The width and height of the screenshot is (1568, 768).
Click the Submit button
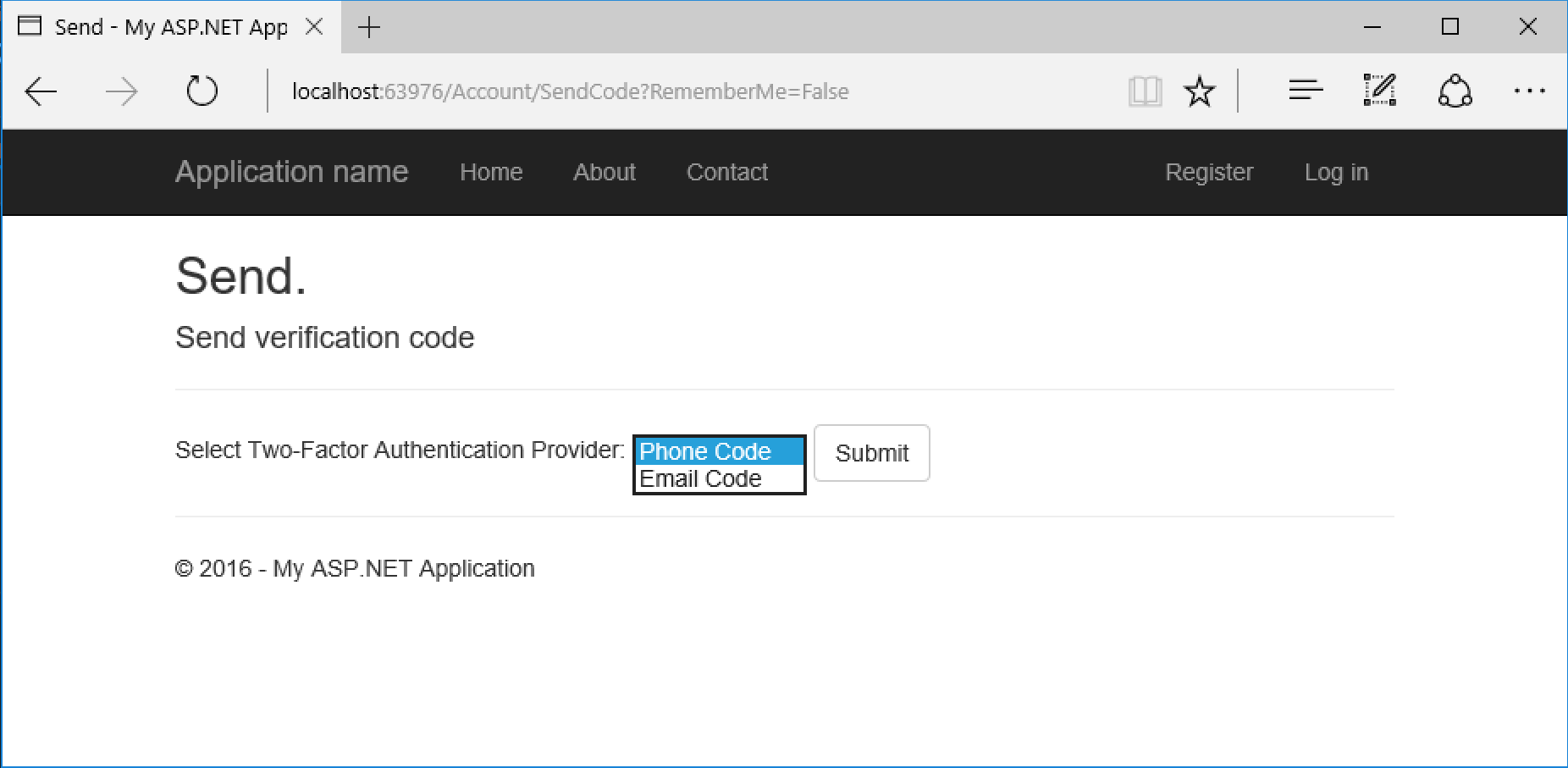pyautogui.click(x=872, y=453)
